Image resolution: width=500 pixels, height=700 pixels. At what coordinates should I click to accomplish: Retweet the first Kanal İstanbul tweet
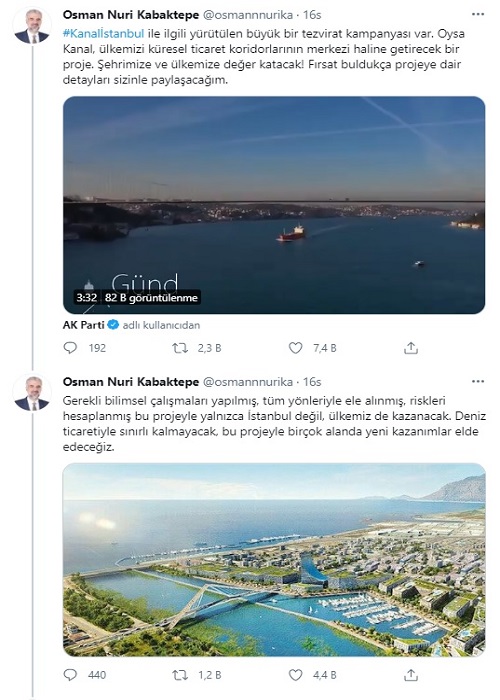click(x=180, y=348)
